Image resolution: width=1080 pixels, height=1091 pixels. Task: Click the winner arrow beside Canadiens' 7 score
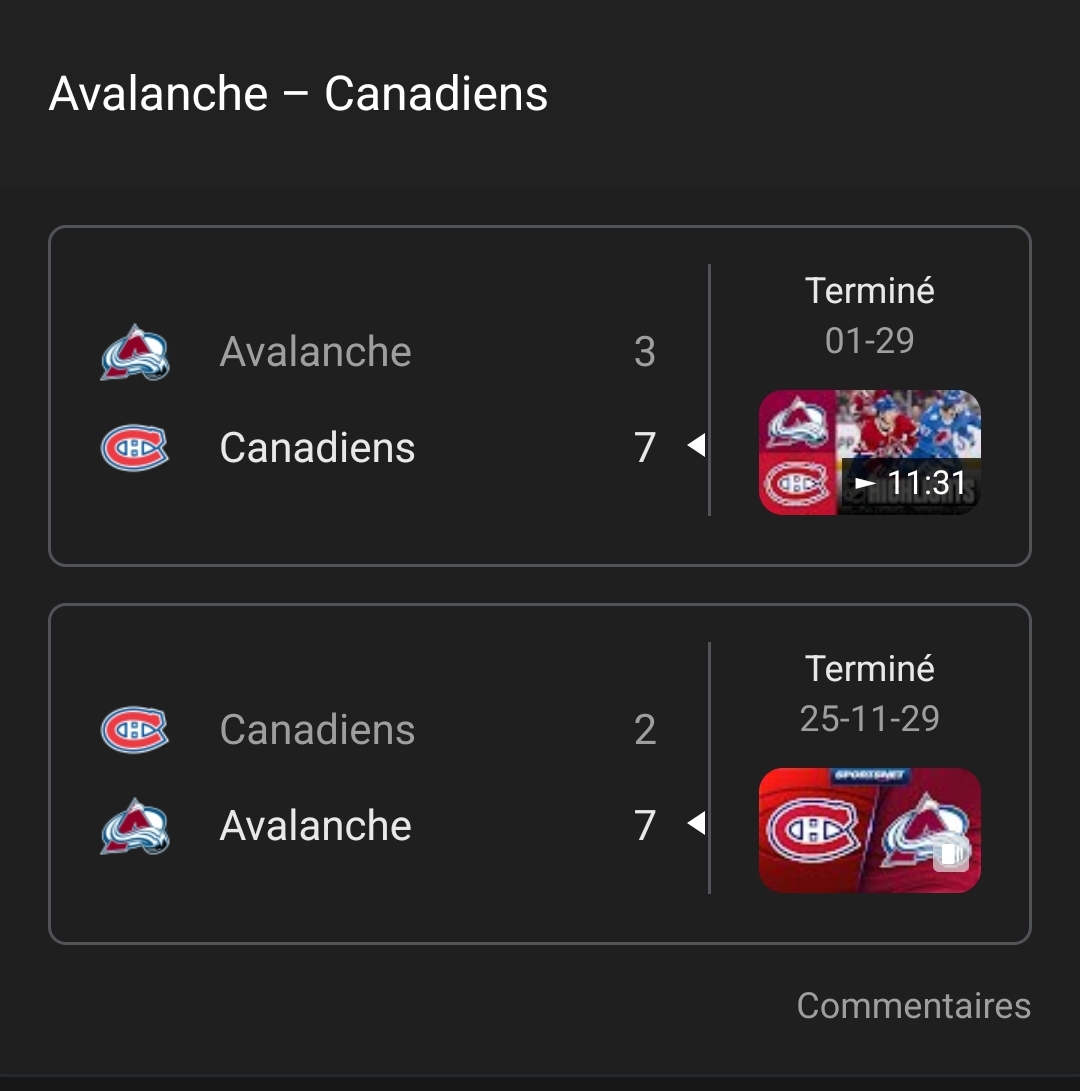[x=696, y=446]
